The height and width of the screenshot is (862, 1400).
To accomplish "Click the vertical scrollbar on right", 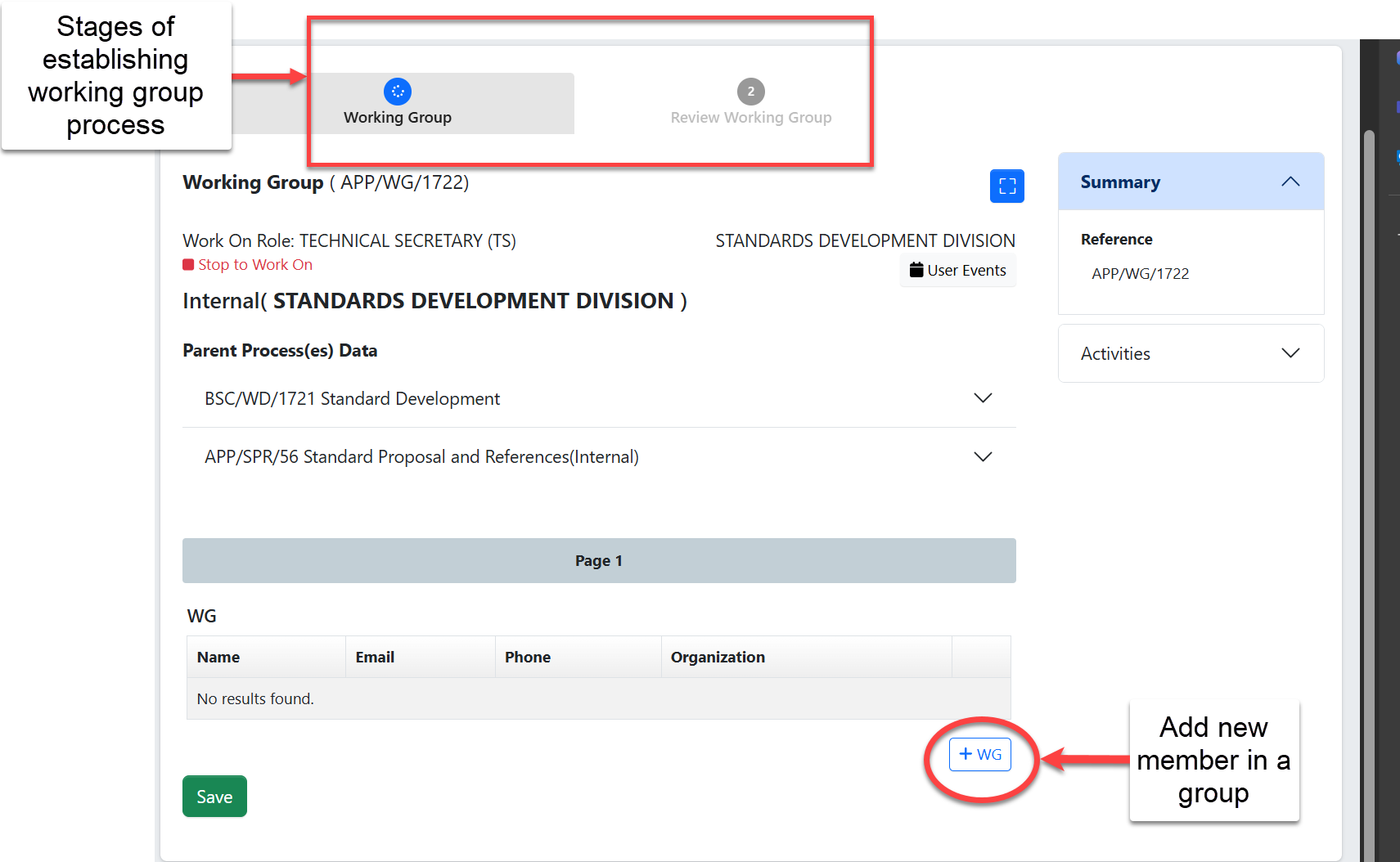I will pyautogui.click(x=1368, y=491).
